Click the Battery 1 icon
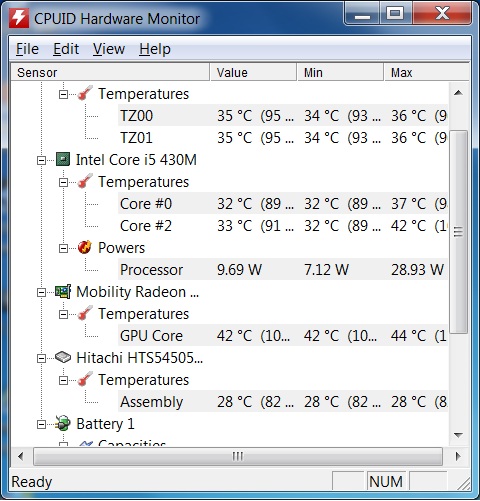Screen dimensions: 480x501 click(x=63, y=423)
